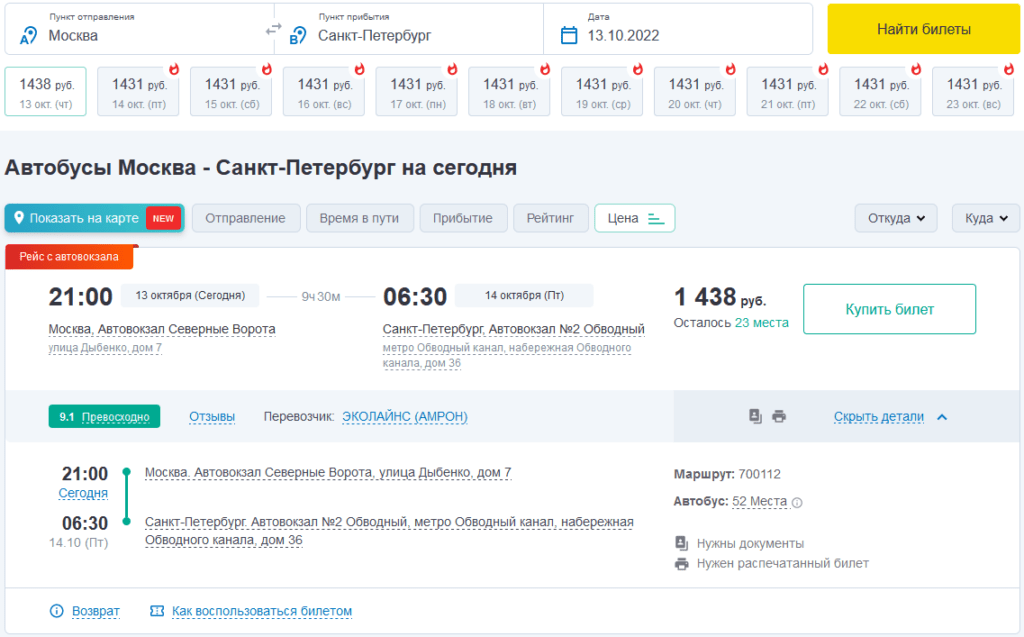Click the arrival pin icon B

[x=297, y=36]
